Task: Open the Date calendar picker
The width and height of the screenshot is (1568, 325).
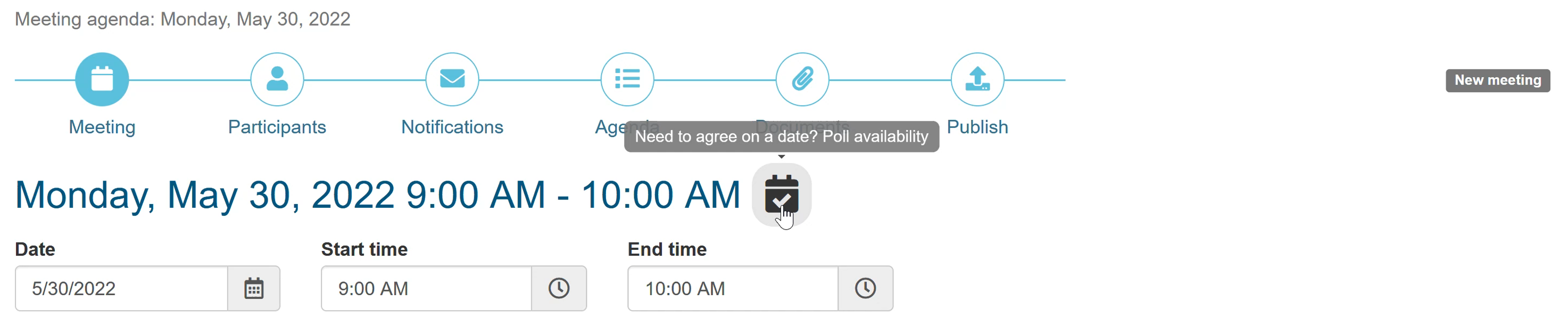Action: pos(254,288)
